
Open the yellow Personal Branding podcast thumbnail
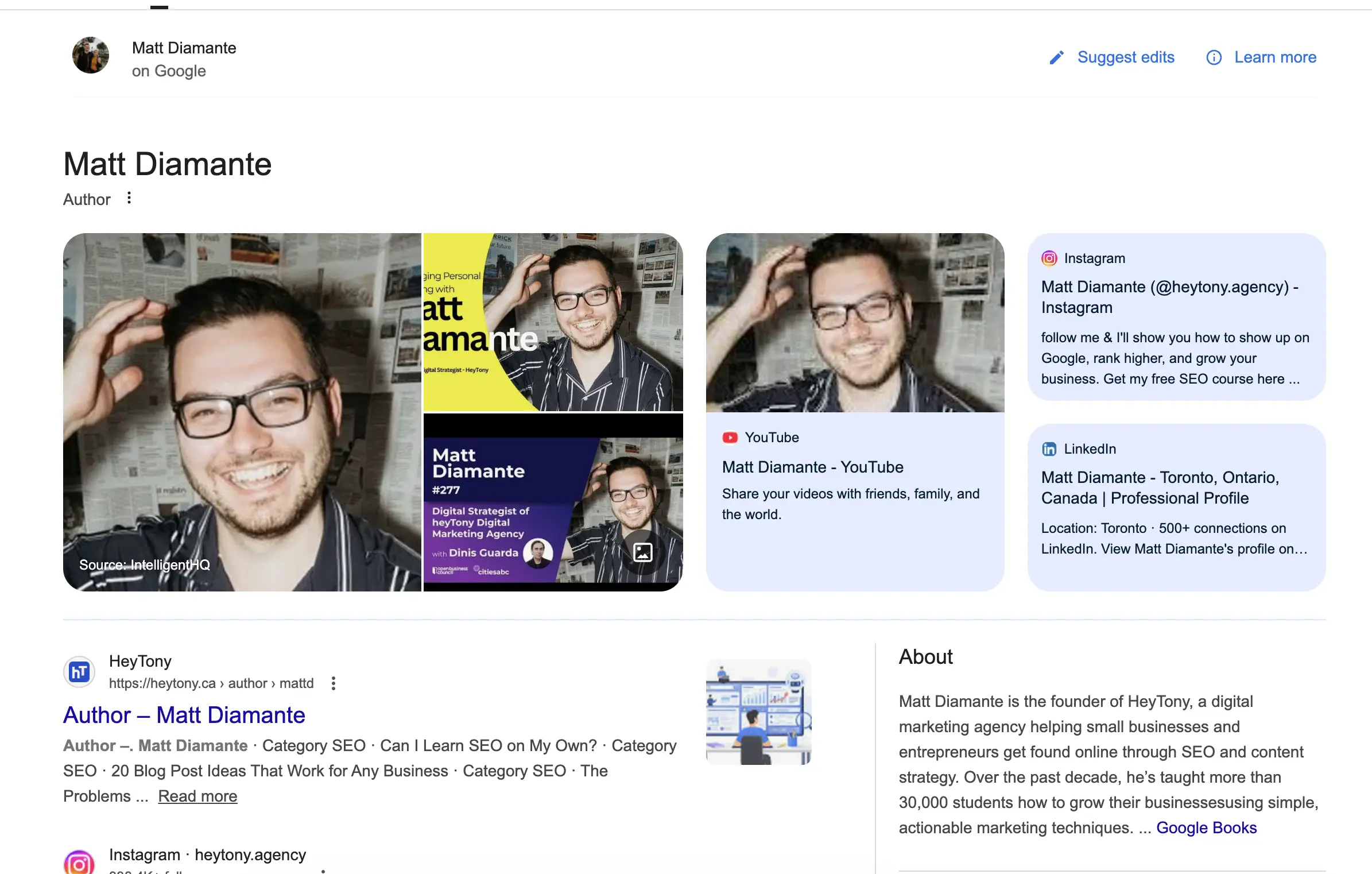tap(553, 322)
